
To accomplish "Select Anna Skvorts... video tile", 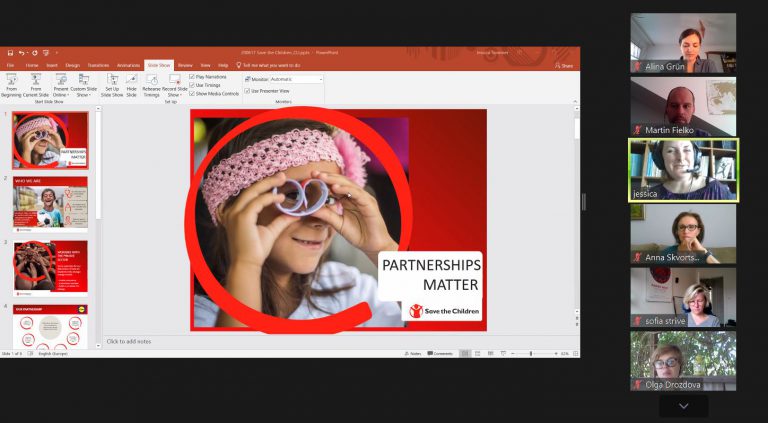I will pos(683,234).
